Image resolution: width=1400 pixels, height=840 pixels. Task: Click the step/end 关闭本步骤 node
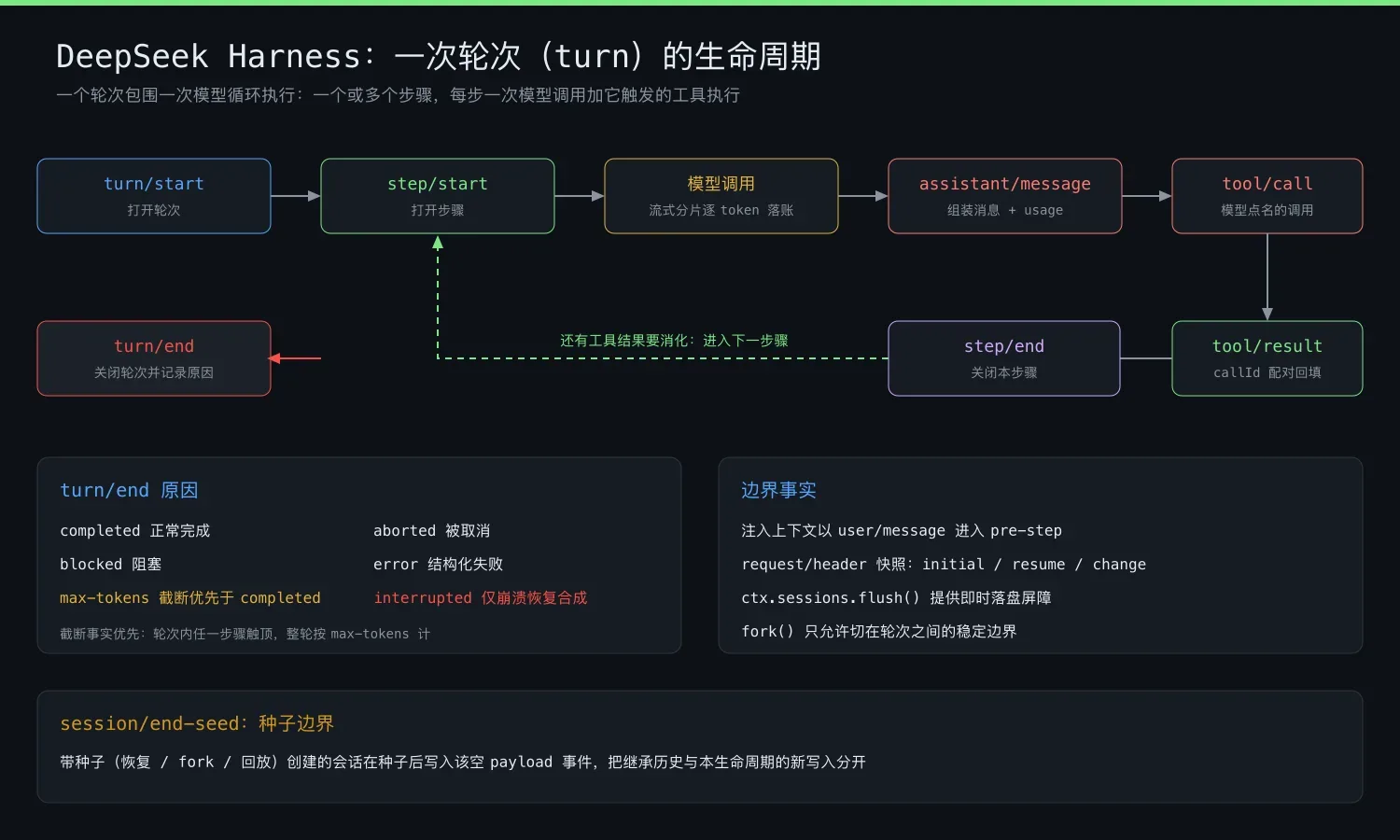1004,358
